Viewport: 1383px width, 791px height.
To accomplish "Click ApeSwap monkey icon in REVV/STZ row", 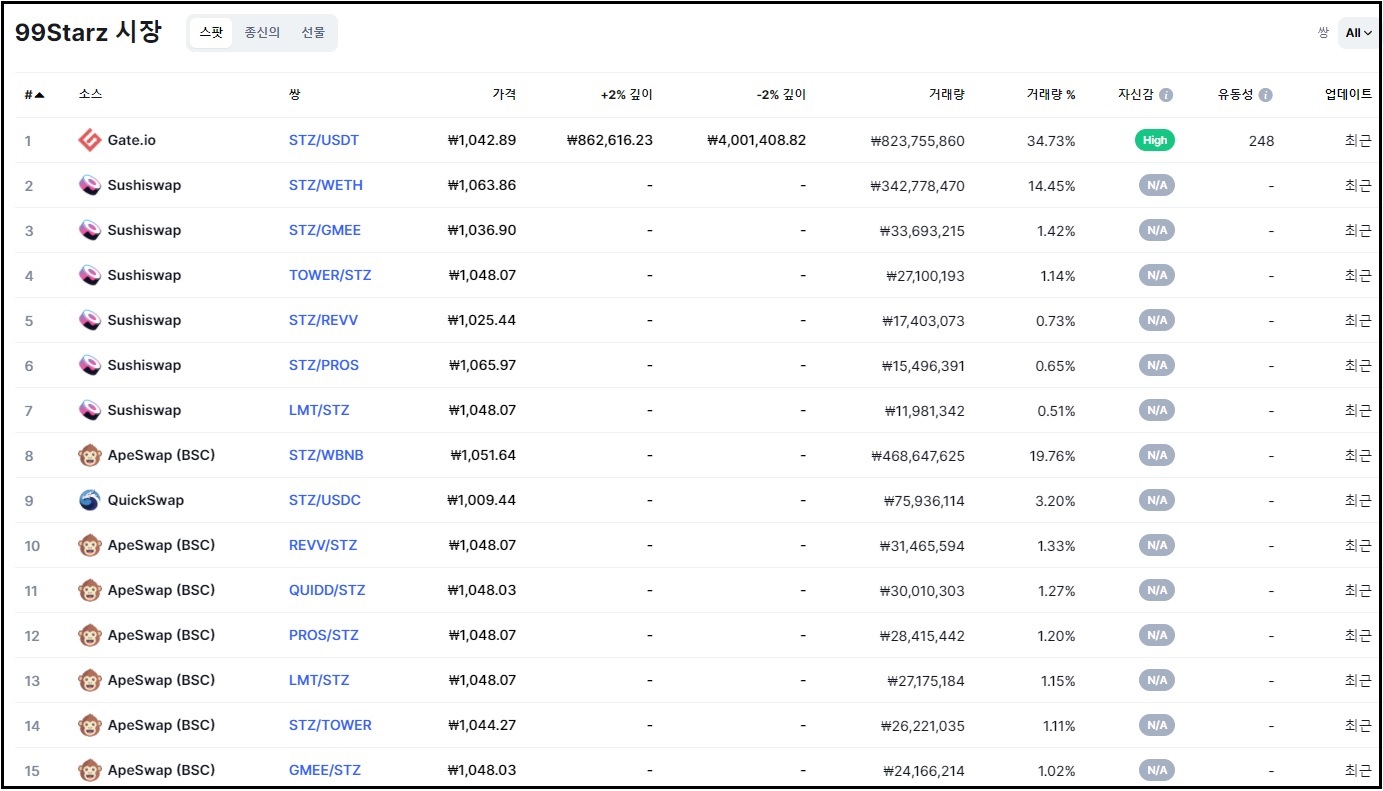I will 90,545.
